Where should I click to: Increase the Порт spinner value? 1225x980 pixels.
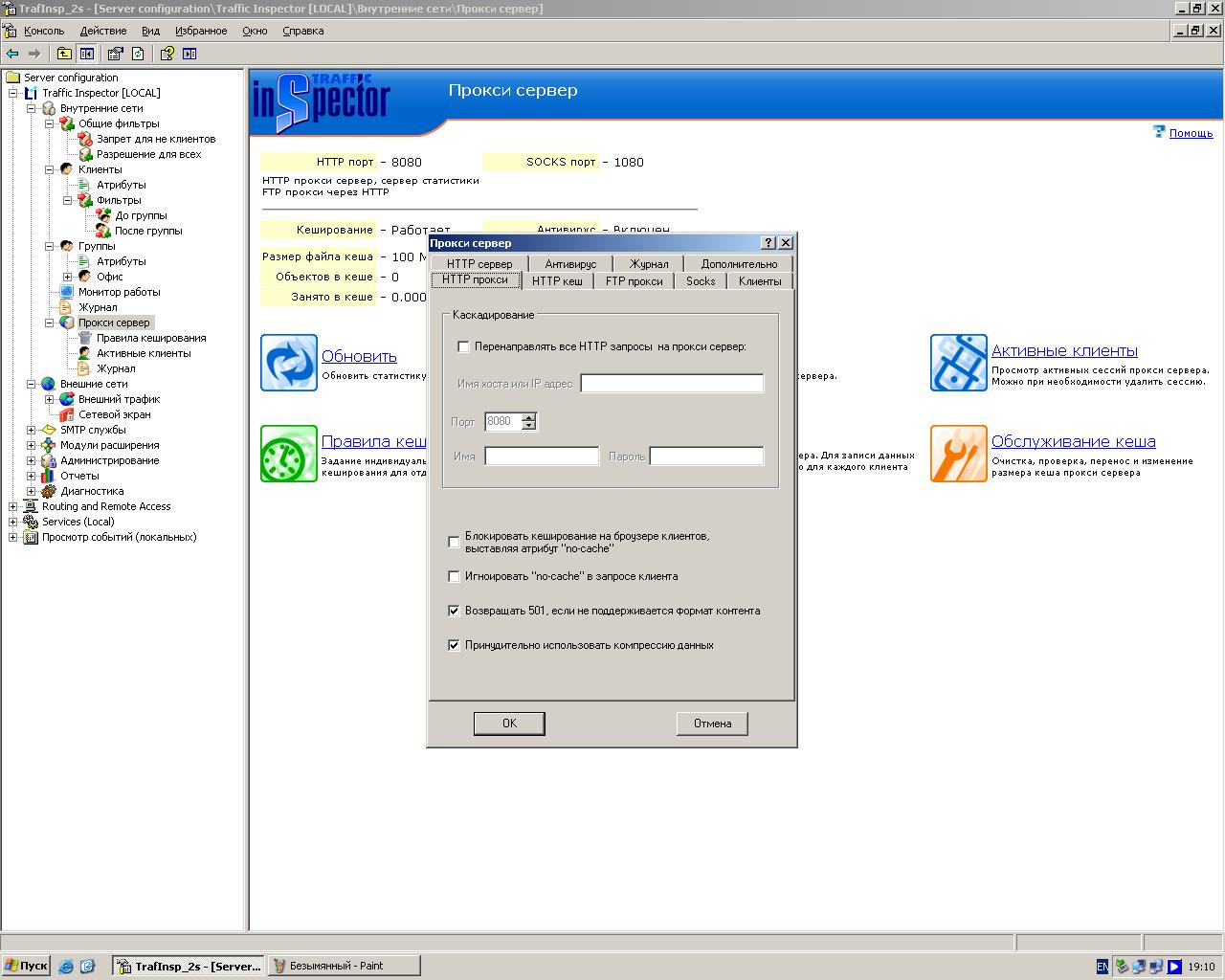pos(528,416)
